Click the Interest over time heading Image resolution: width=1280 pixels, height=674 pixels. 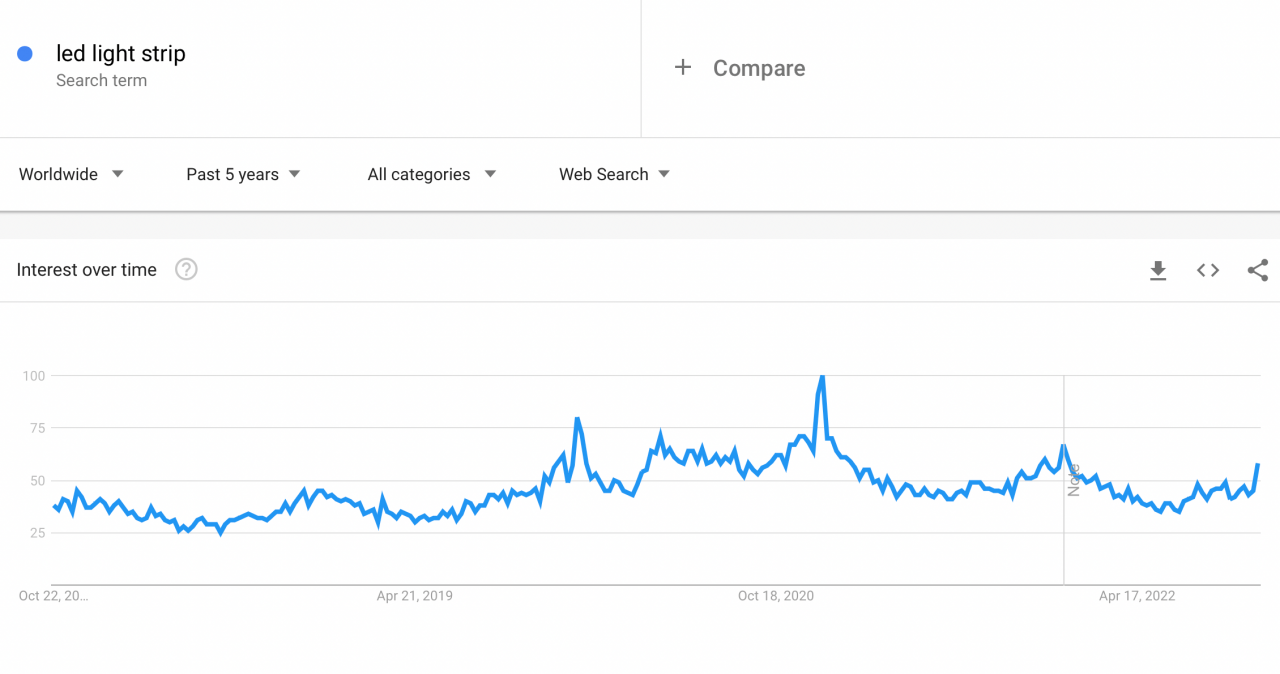click(x=86, y=269)
